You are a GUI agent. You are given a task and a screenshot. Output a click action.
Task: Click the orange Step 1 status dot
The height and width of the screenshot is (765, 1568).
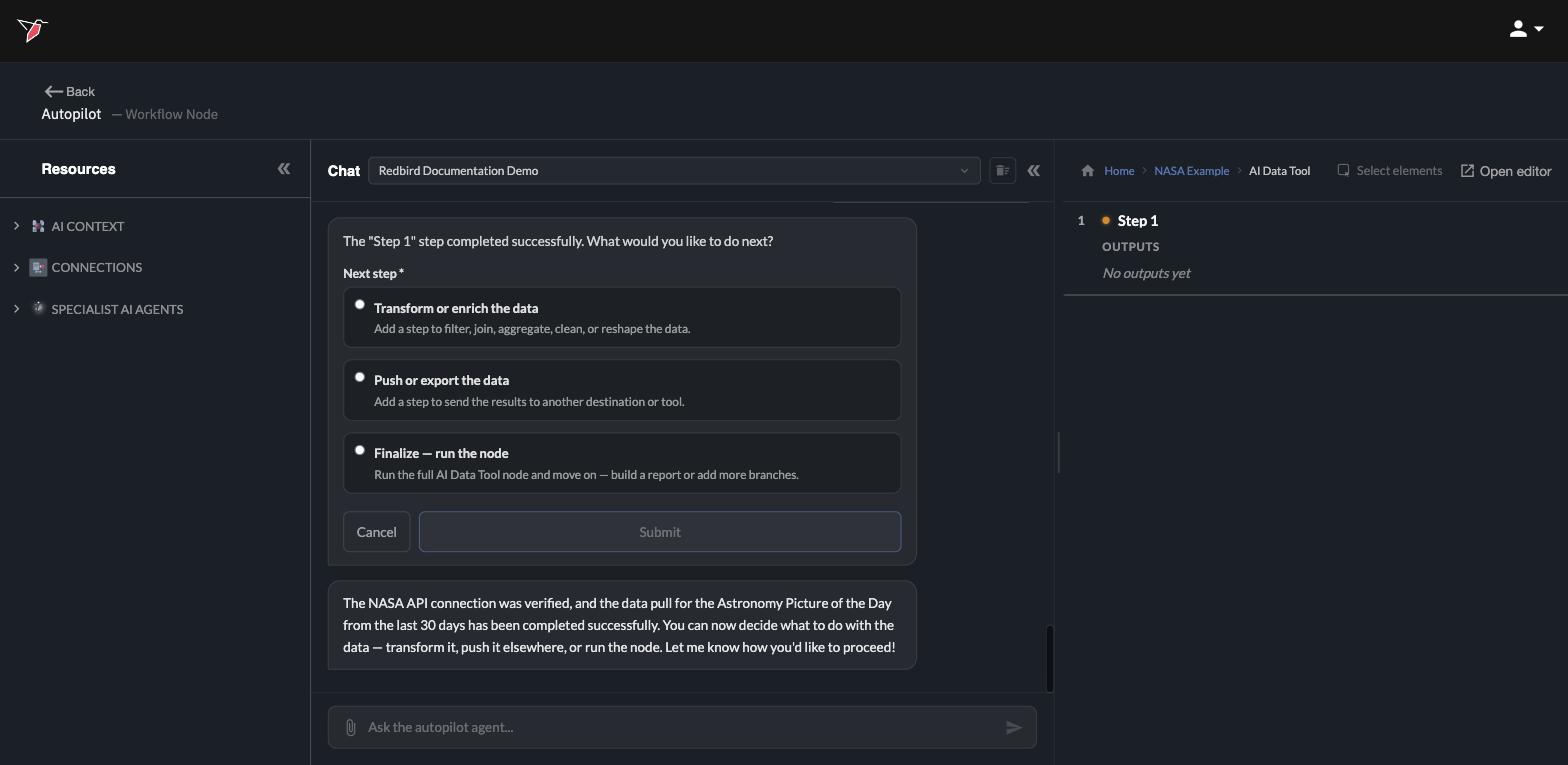(1106, 220)
